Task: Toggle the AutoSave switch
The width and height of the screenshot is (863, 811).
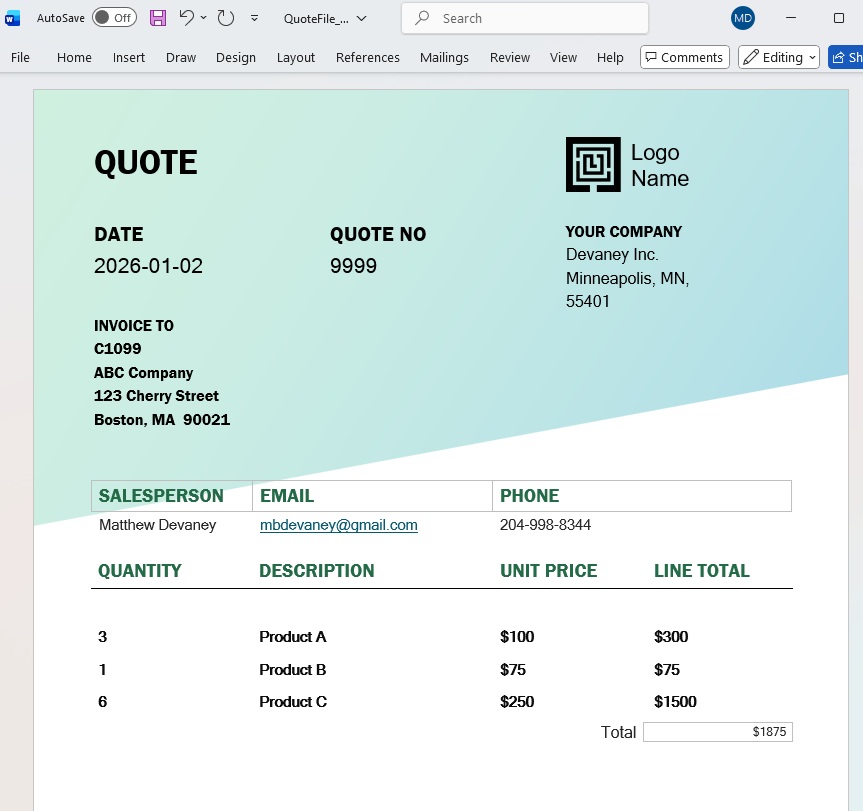Action: (x=114, y=18)
